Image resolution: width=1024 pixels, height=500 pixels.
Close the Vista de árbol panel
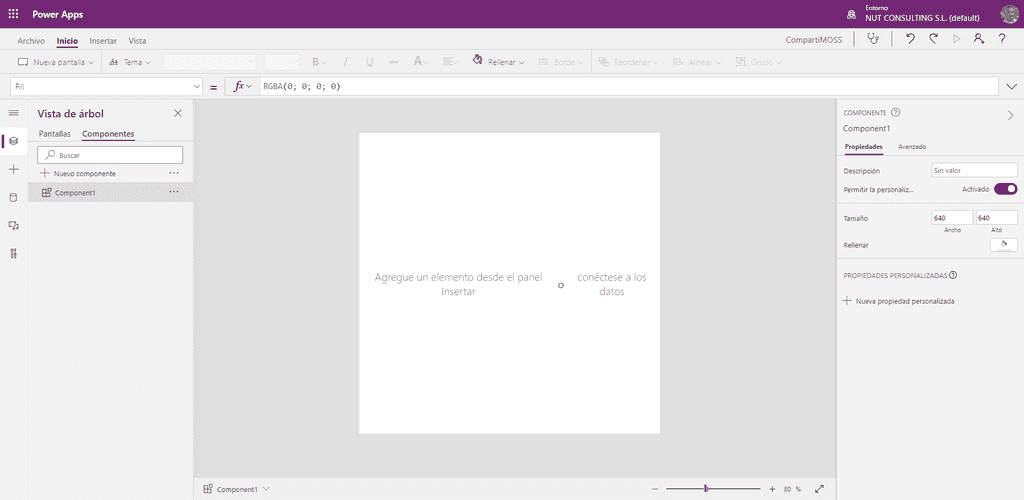click(178, 114)
